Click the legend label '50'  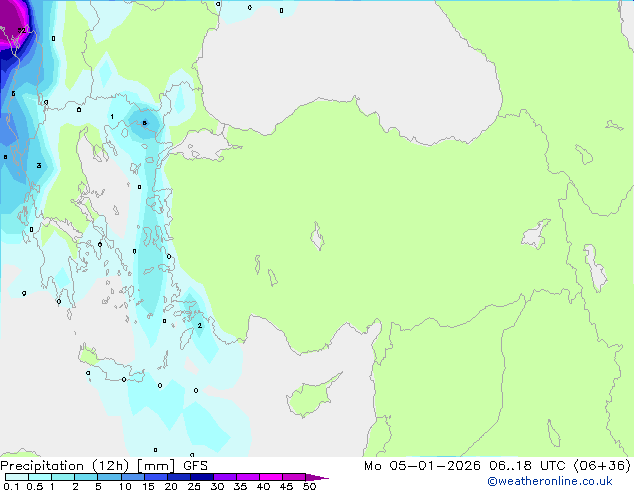click(309, 486)
